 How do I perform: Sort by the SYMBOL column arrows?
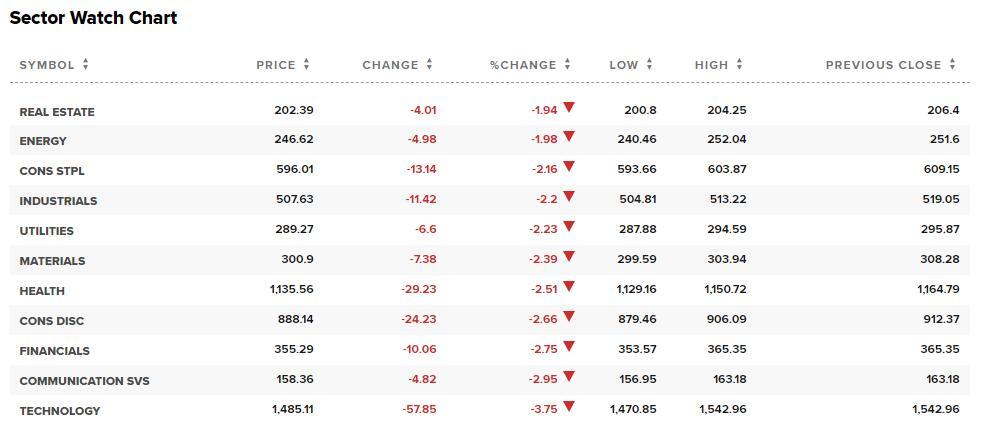[85, 65]
